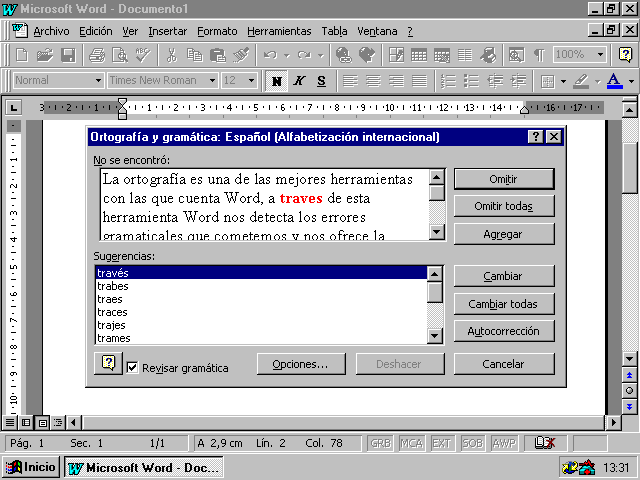Open the Archivo menu
The width and height of the screenshot is (640, 480).
pyautogui.click(x=51, y=31)
